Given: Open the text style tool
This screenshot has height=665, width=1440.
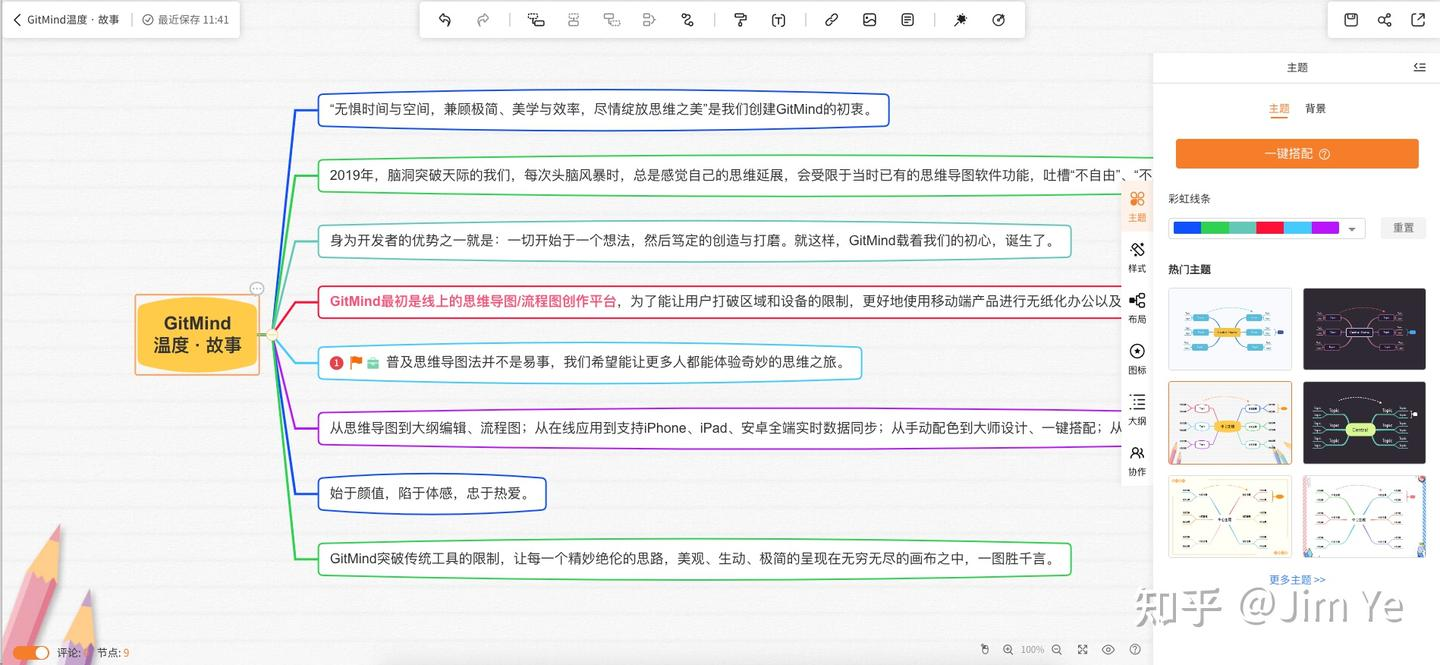Looking at the screenshot, I should [778, 20].
